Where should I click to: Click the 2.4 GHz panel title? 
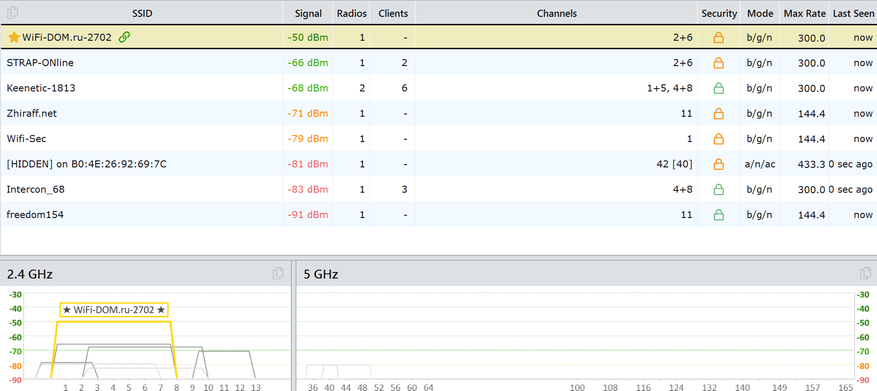(x=30, y=274)
